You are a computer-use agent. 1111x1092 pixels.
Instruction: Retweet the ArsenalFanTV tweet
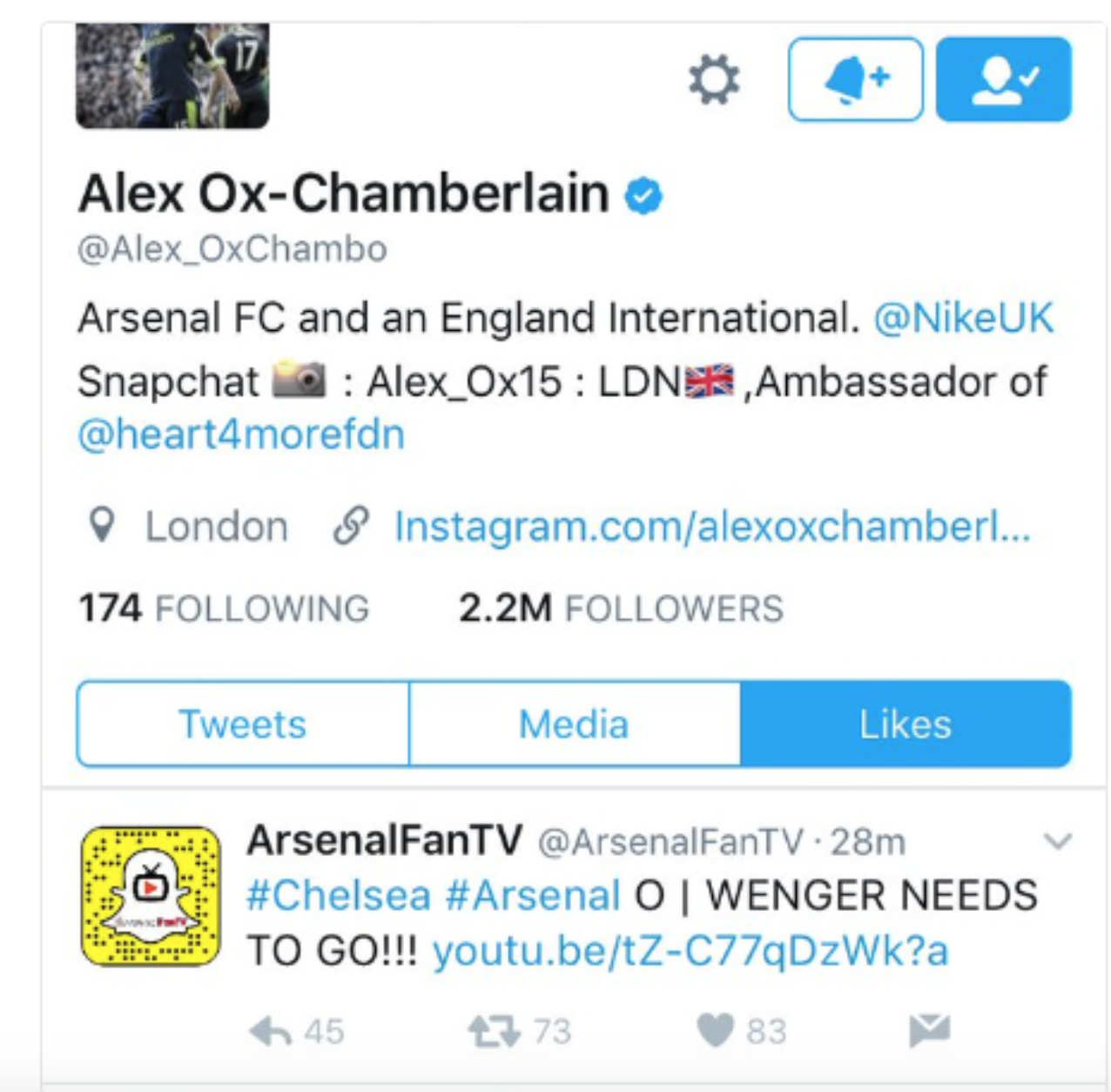[494, 1032]
